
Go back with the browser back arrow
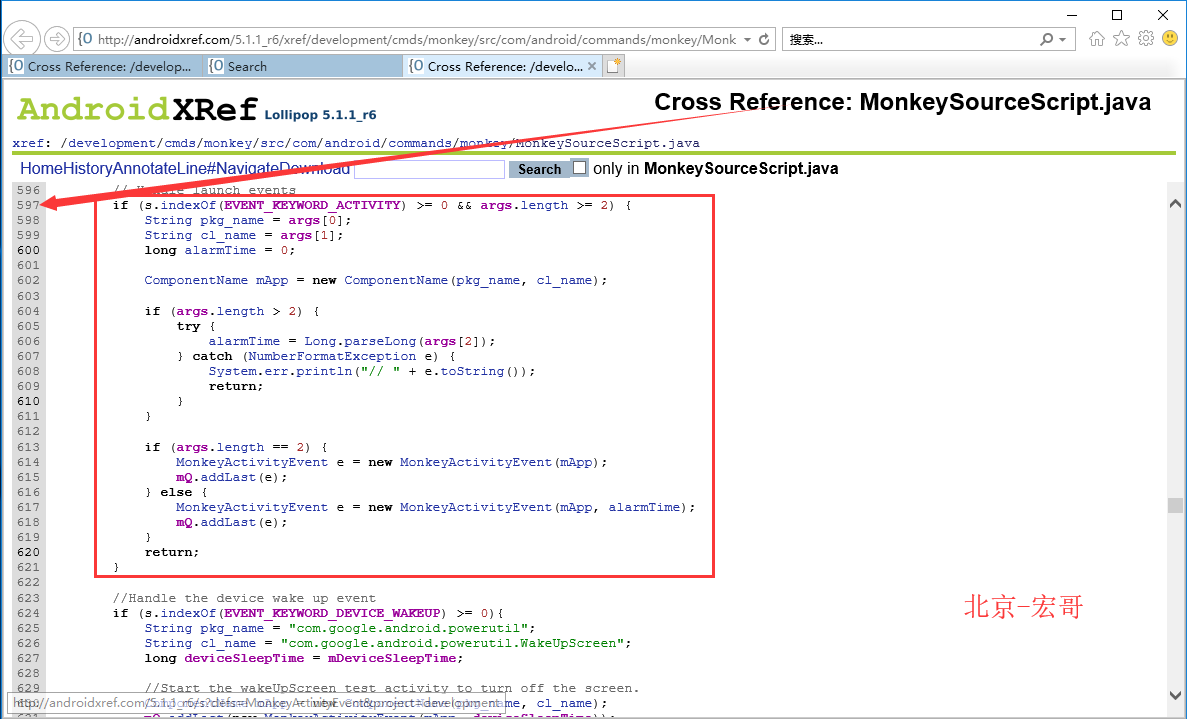22,39
